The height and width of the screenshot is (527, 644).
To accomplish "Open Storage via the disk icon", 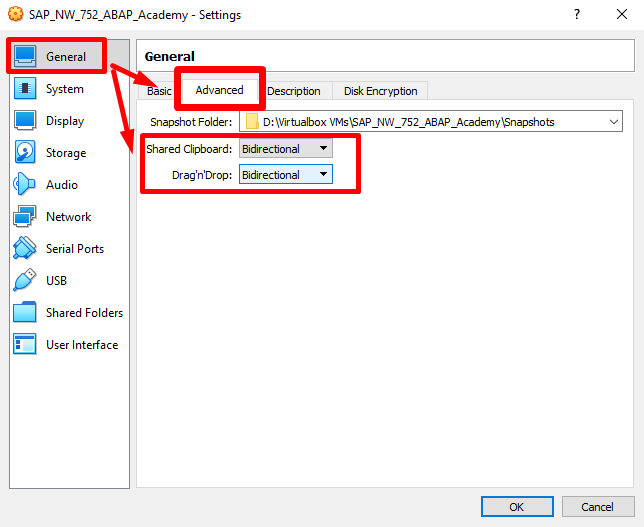I will tap(25, 152).
